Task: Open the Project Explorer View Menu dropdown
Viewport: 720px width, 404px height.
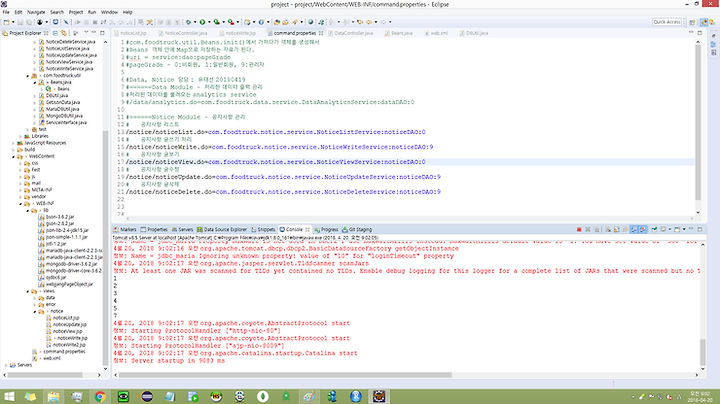Action: [x=86, y=33]
